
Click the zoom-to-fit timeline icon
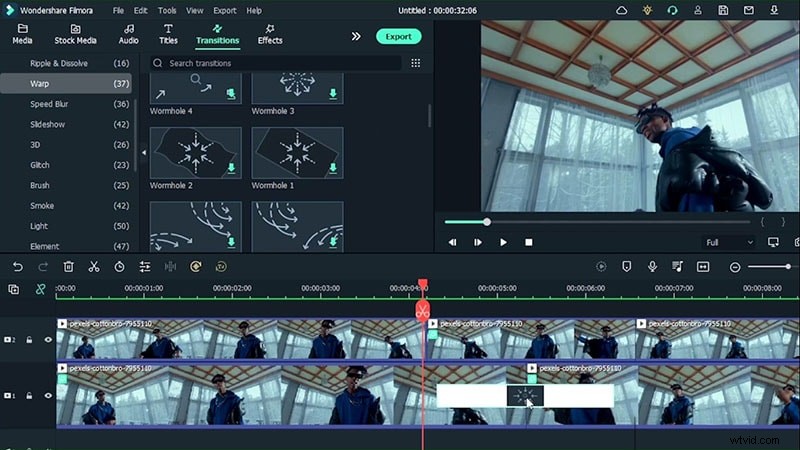[703, 266]
